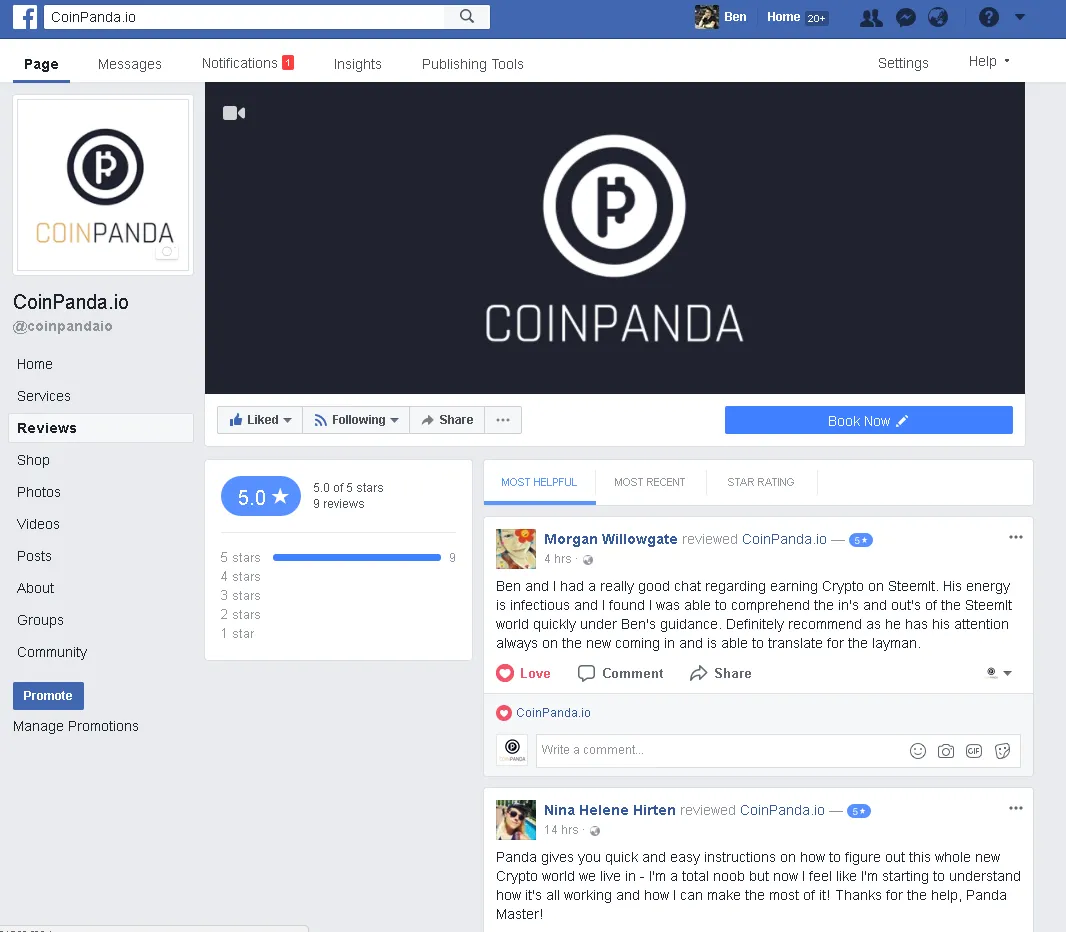Viewport: 1066px width, 932px height.
Task: Add a sticker to the comment
Action: pyautogui.click(x=1002, y=750)
